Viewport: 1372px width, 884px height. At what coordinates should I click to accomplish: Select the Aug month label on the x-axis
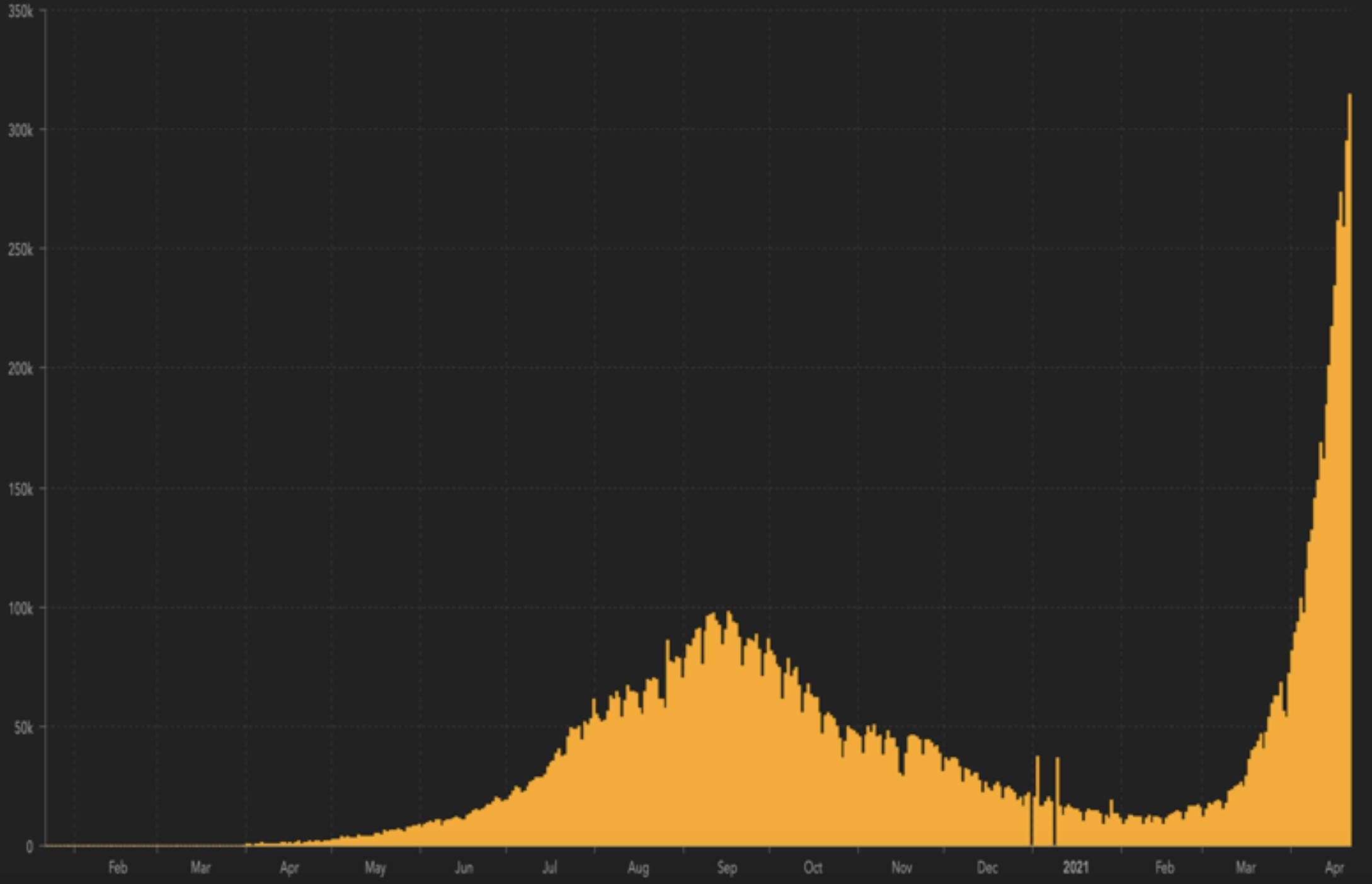click(x=637, y=868)
